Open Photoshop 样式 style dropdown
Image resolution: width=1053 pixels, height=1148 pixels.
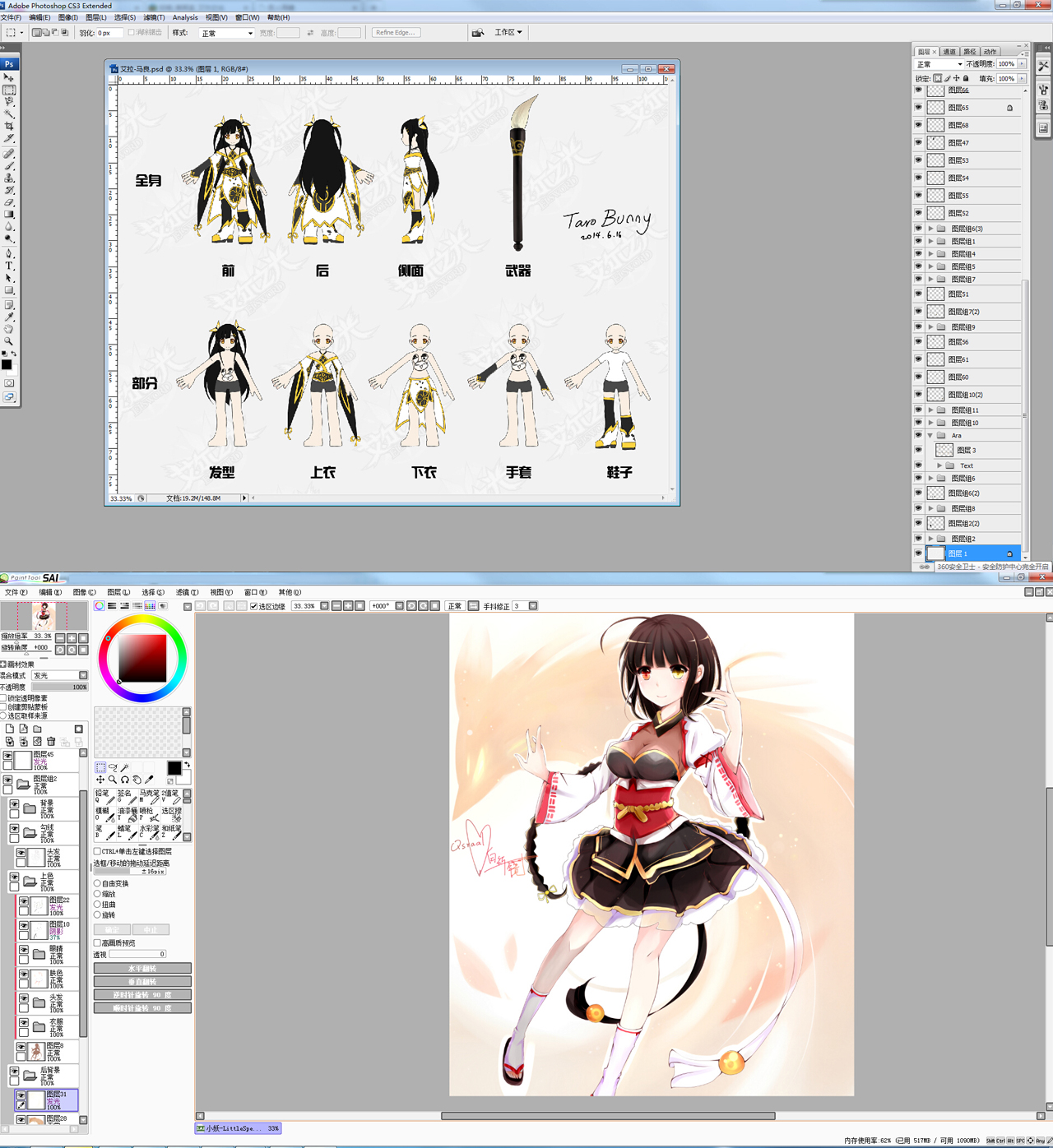[x=226, y=33]
